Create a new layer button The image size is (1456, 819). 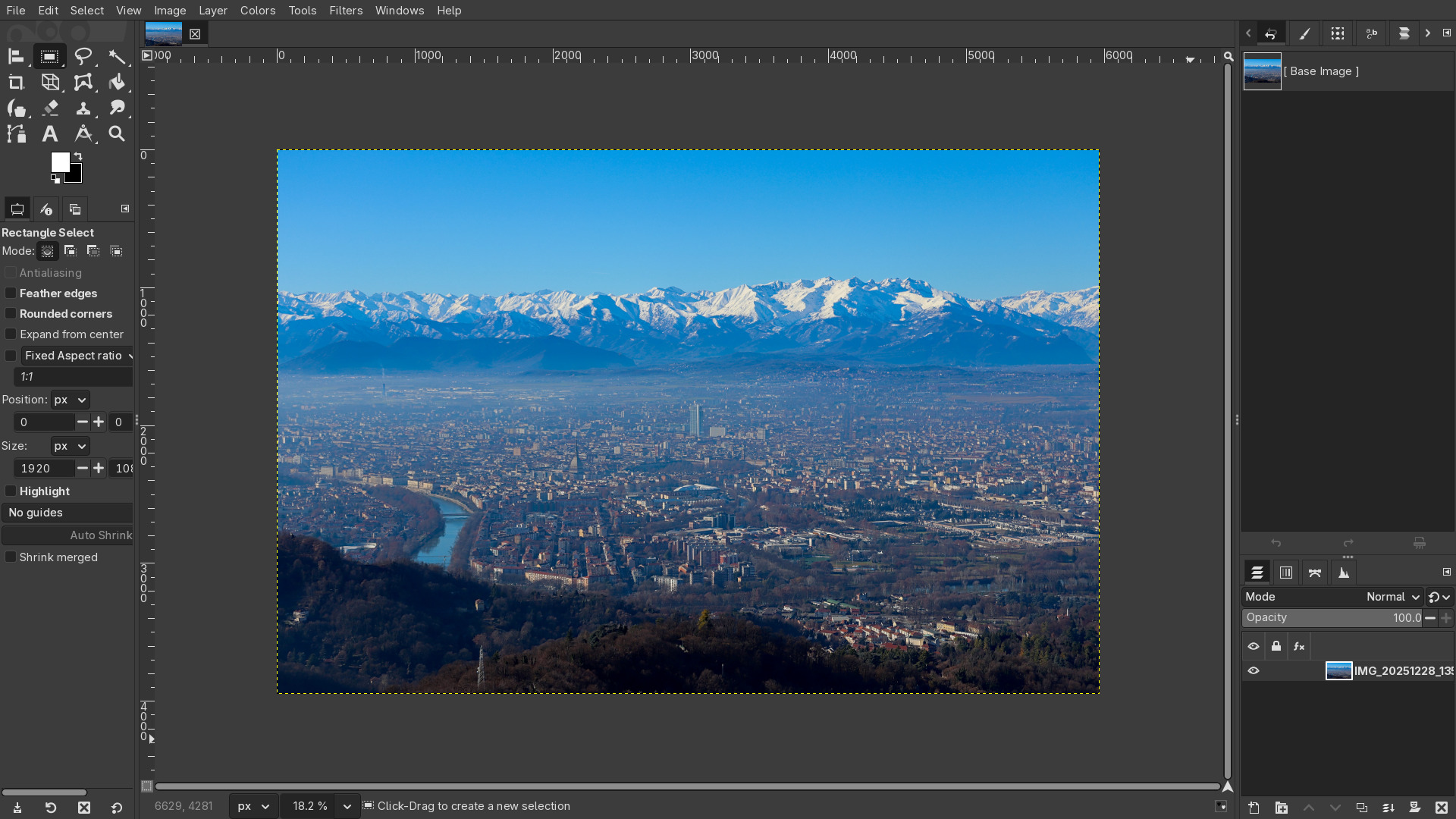pyautogui.click(x=1254, y=808)
